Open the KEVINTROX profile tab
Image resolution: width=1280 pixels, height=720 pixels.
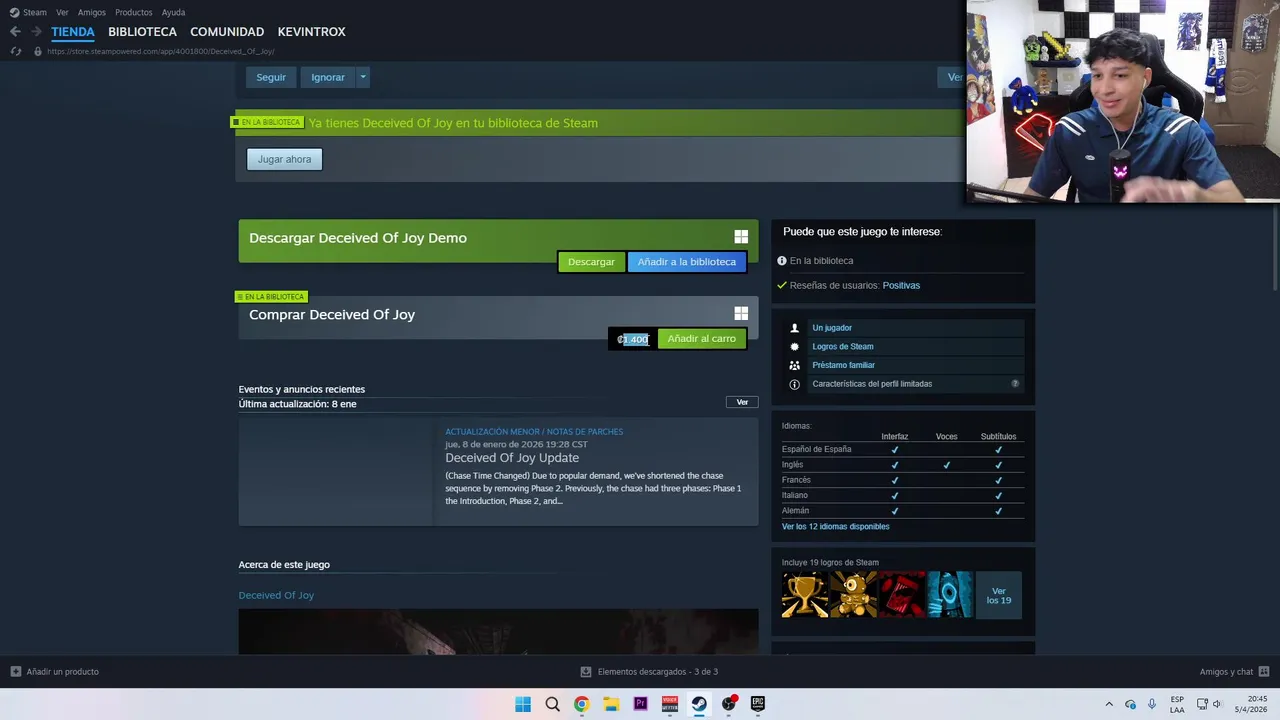pos(311,32)
